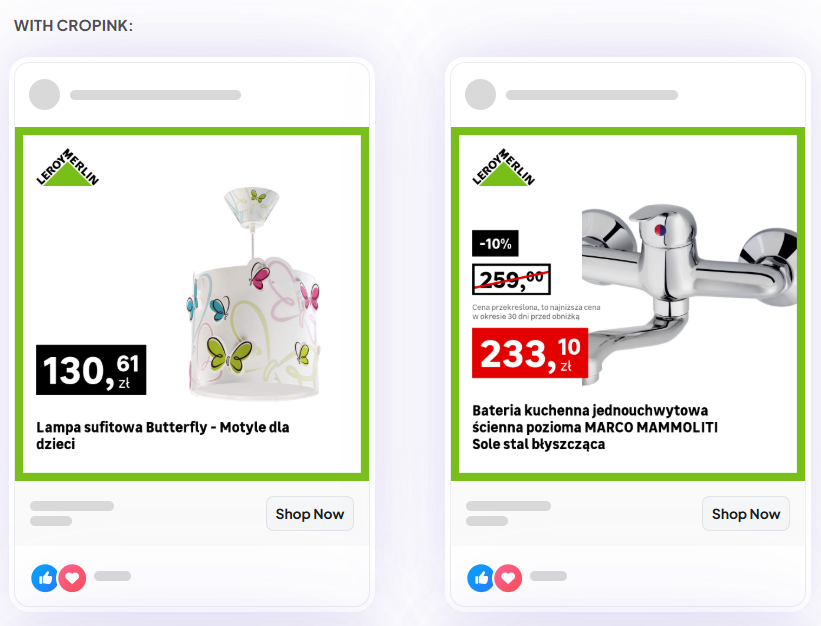
Task: Click the Leroy Merlin logo on lamp ad
Action: pyautogui.click(x=67, y=167)
